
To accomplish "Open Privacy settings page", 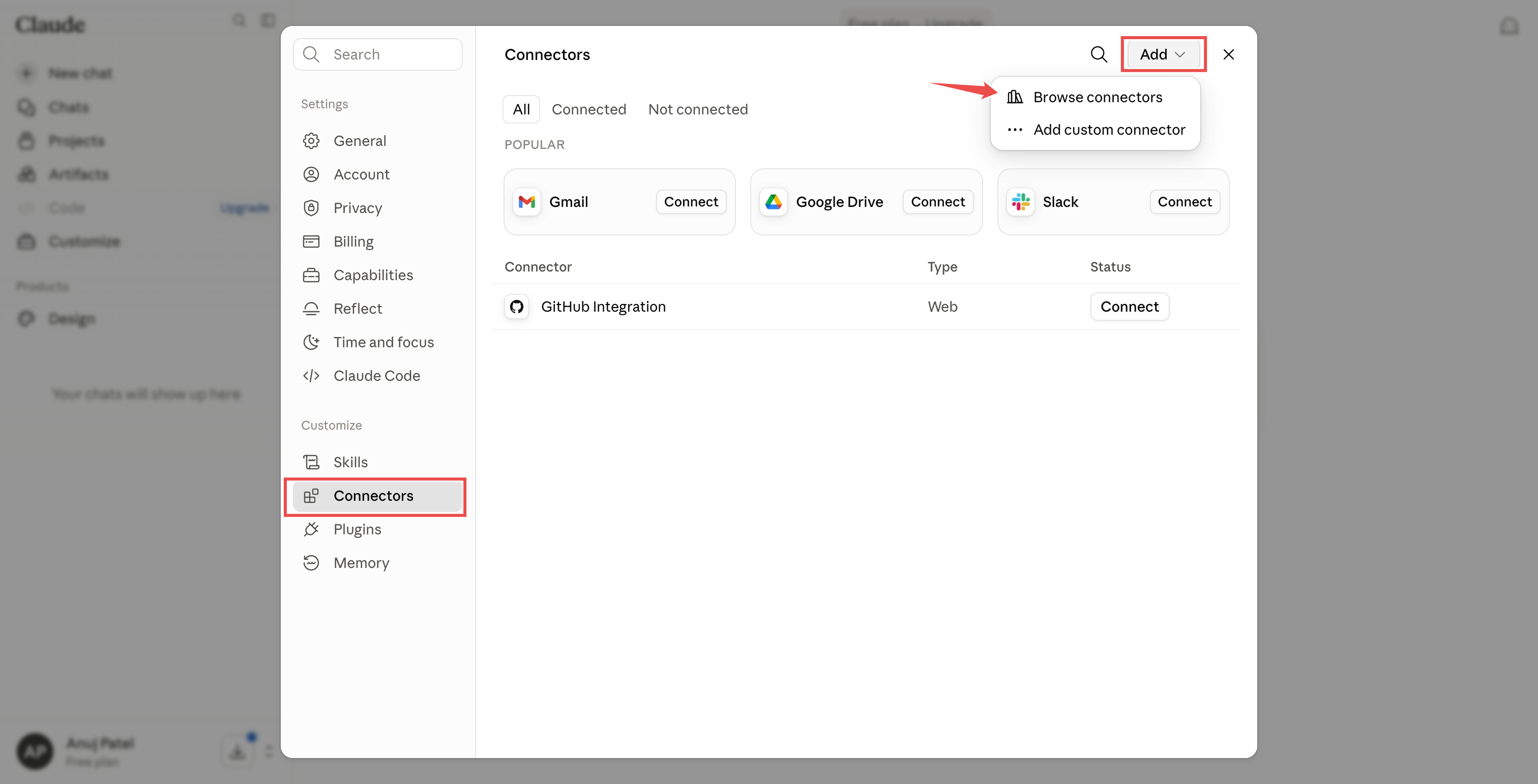I will [377, 207].
